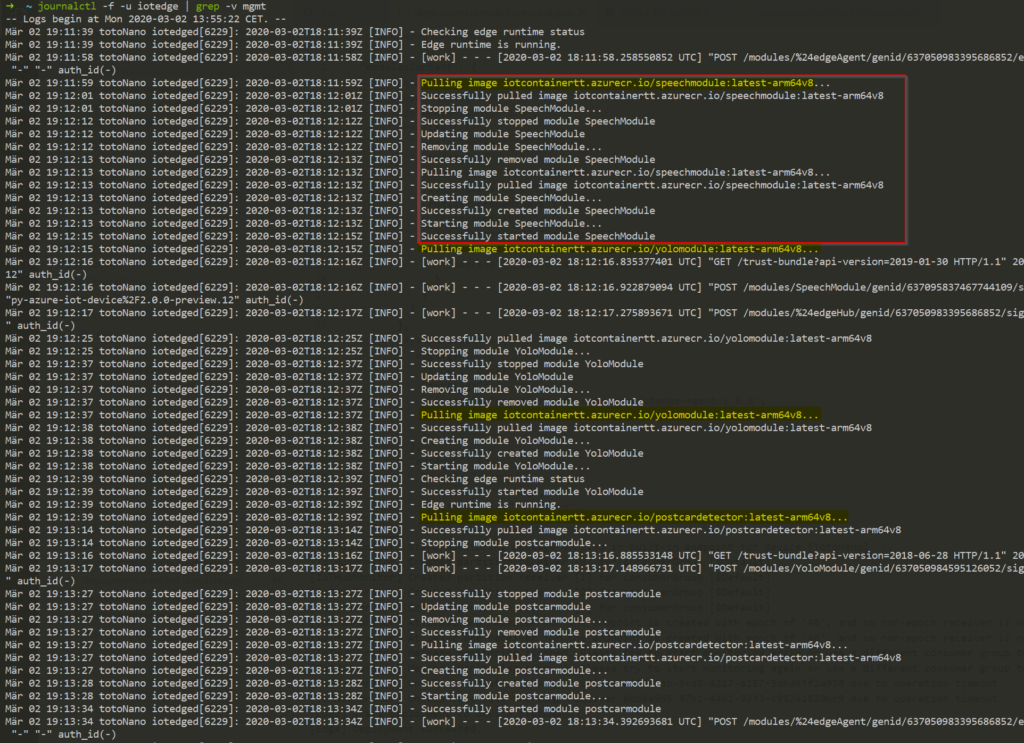
Task: Click the POST %24edgeAgent request at 18:13:34
Action: [x=866, y=721]
